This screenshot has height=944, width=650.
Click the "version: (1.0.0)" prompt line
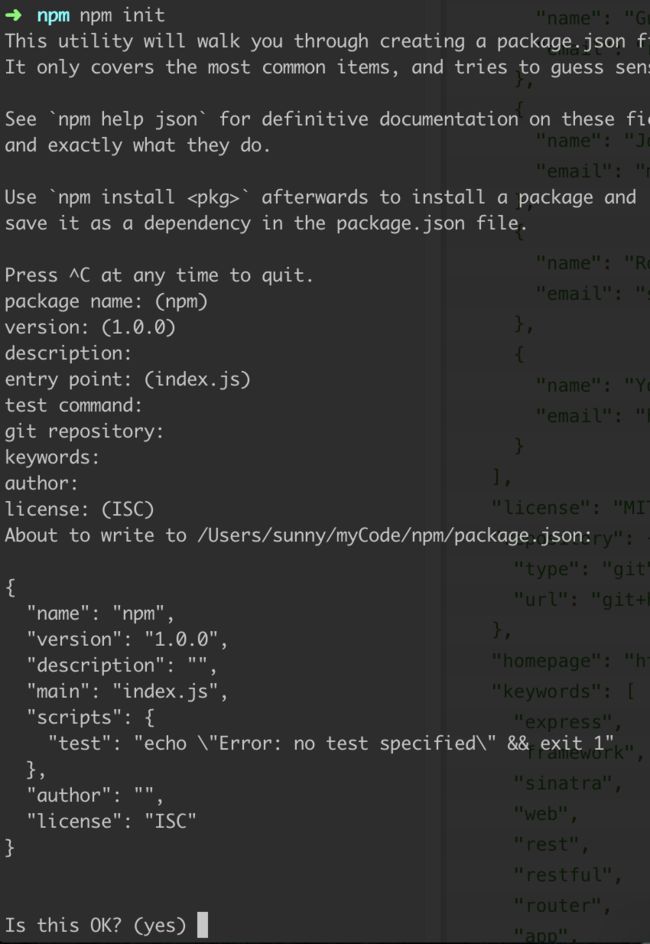(90, 328)
